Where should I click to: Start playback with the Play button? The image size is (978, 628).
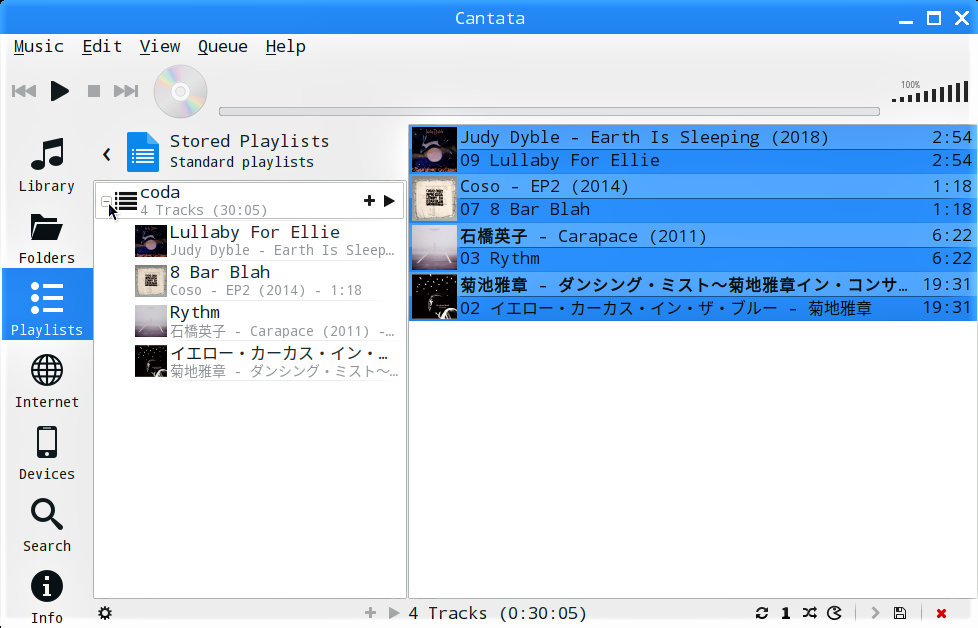point(59,91)
